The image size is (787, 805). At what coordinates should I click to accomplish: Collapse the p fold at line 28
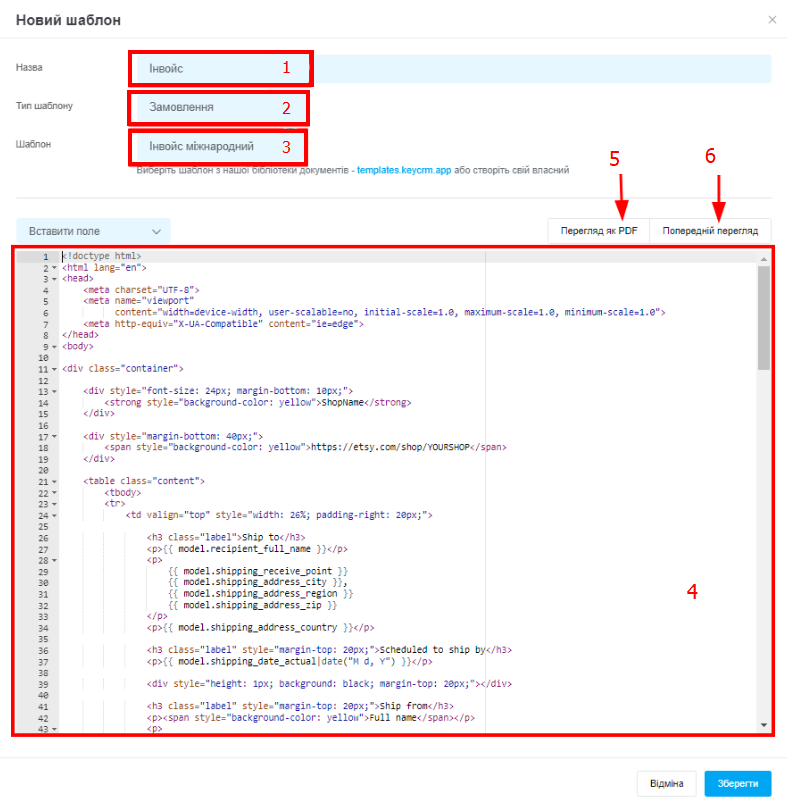tap(54, 561)
